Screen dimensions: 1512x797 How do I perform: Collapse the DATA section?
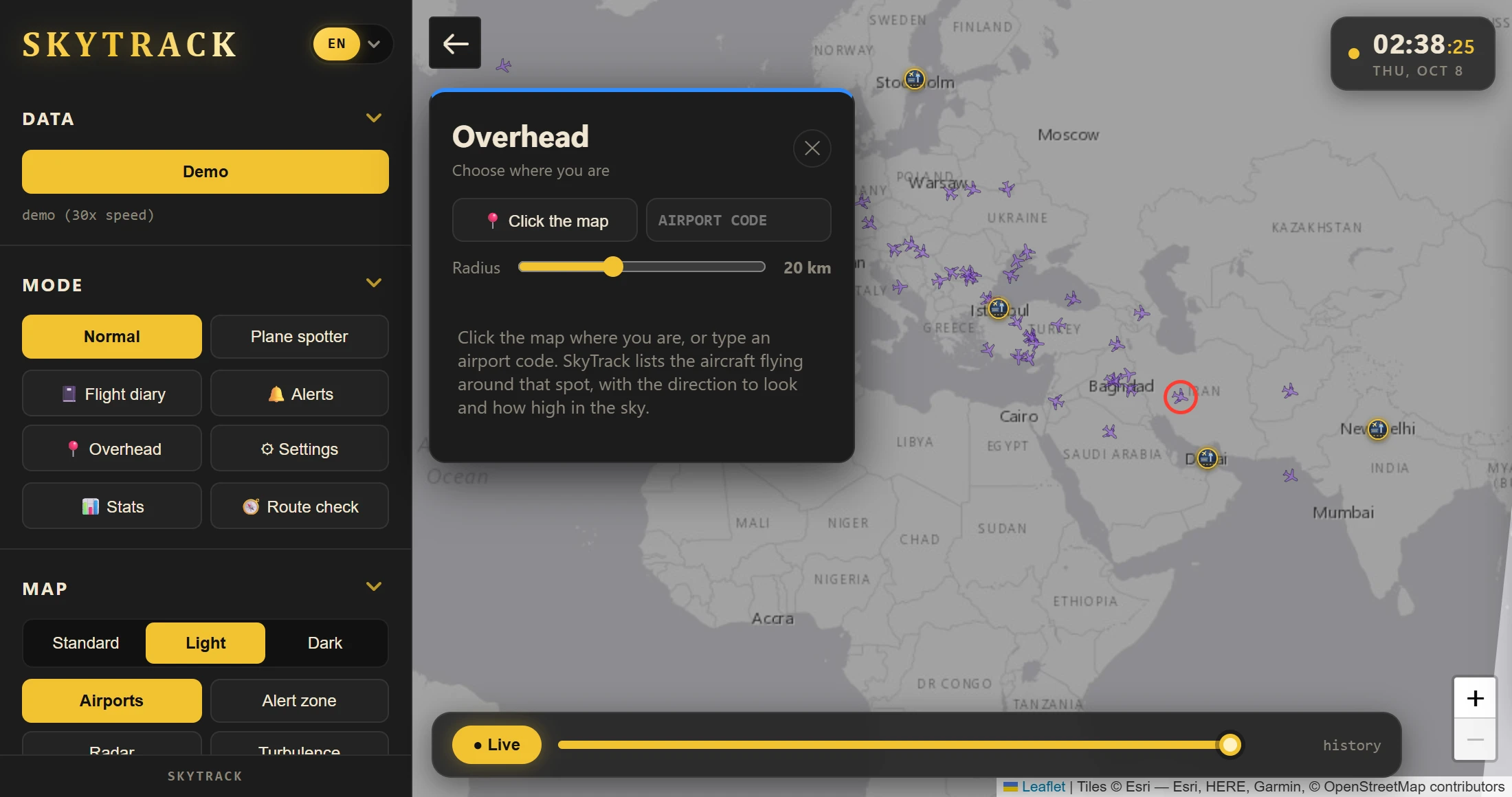coord(374,118)
